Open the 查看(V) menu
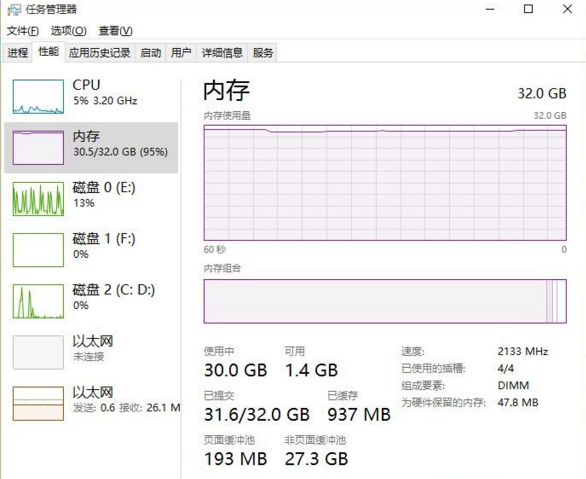The width and height of the screenshot is (586, 479). (x=115, y=31)
